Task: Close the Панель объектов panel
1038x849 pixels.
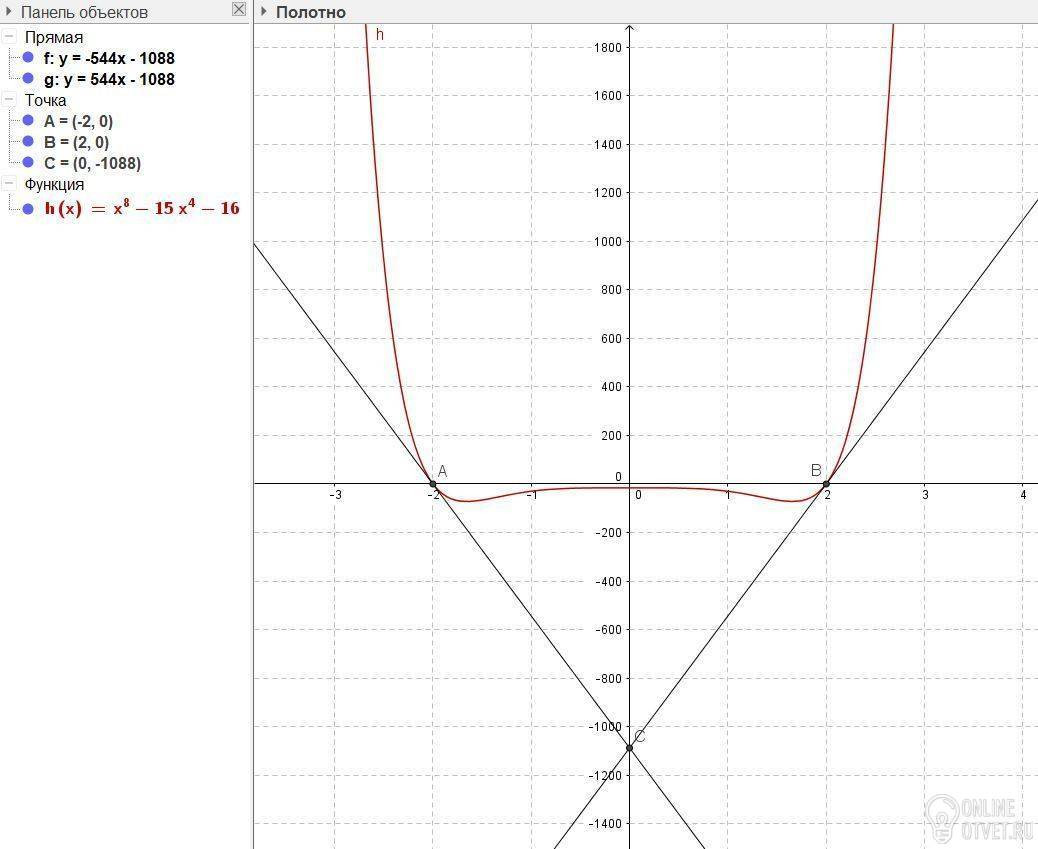Action: tap(238, 10)
